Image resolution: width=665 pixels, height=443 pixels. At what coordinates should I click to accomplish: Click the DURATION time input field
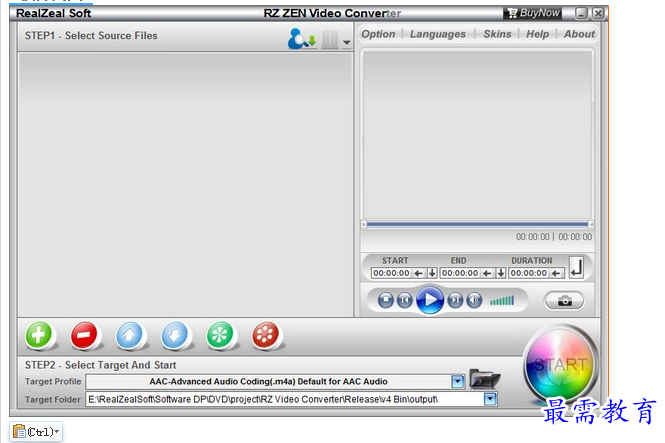[x=529, y=273]
